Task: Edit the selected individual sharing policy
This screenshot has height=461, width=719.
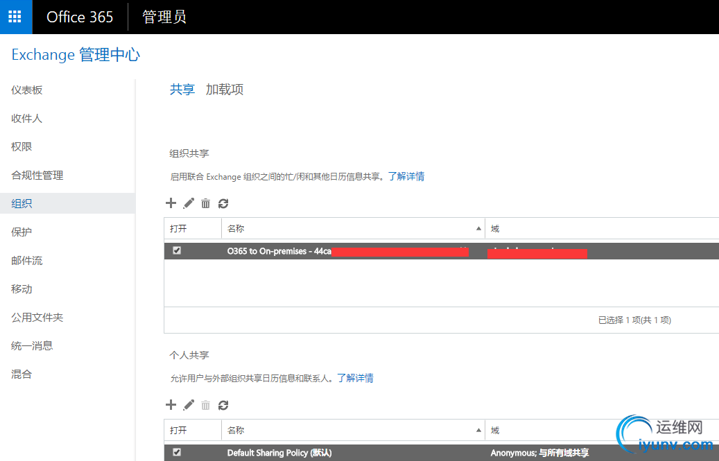Action: pos(188,405)
